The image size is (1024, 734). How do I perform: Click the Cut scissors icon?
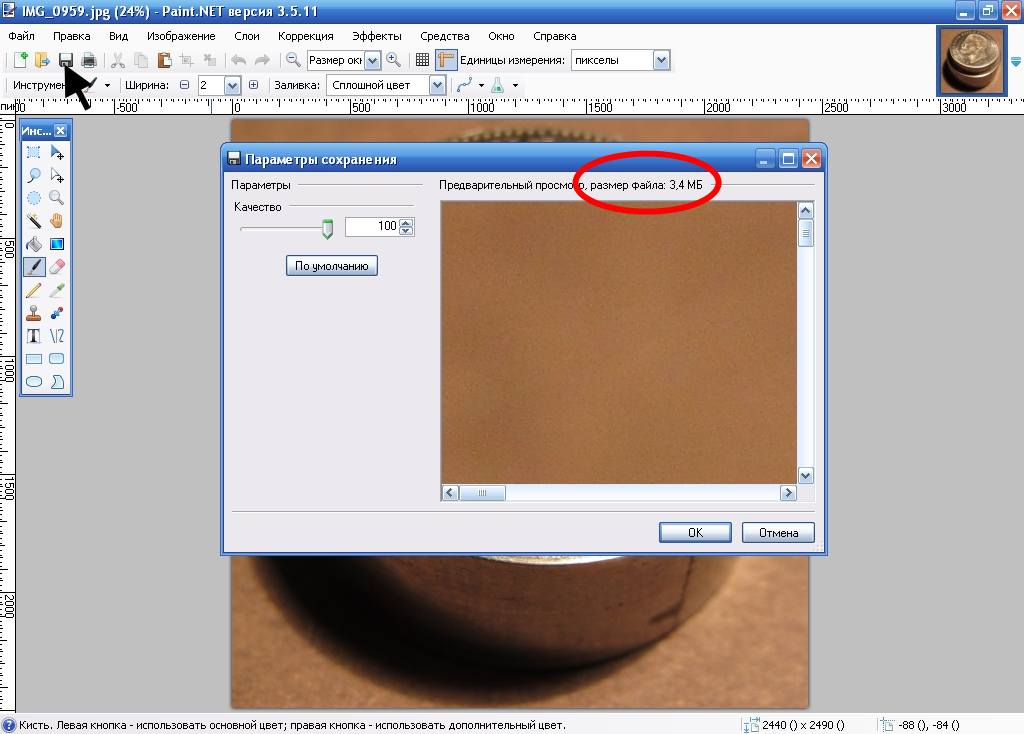pyautogui.click(x=118, y=60)
